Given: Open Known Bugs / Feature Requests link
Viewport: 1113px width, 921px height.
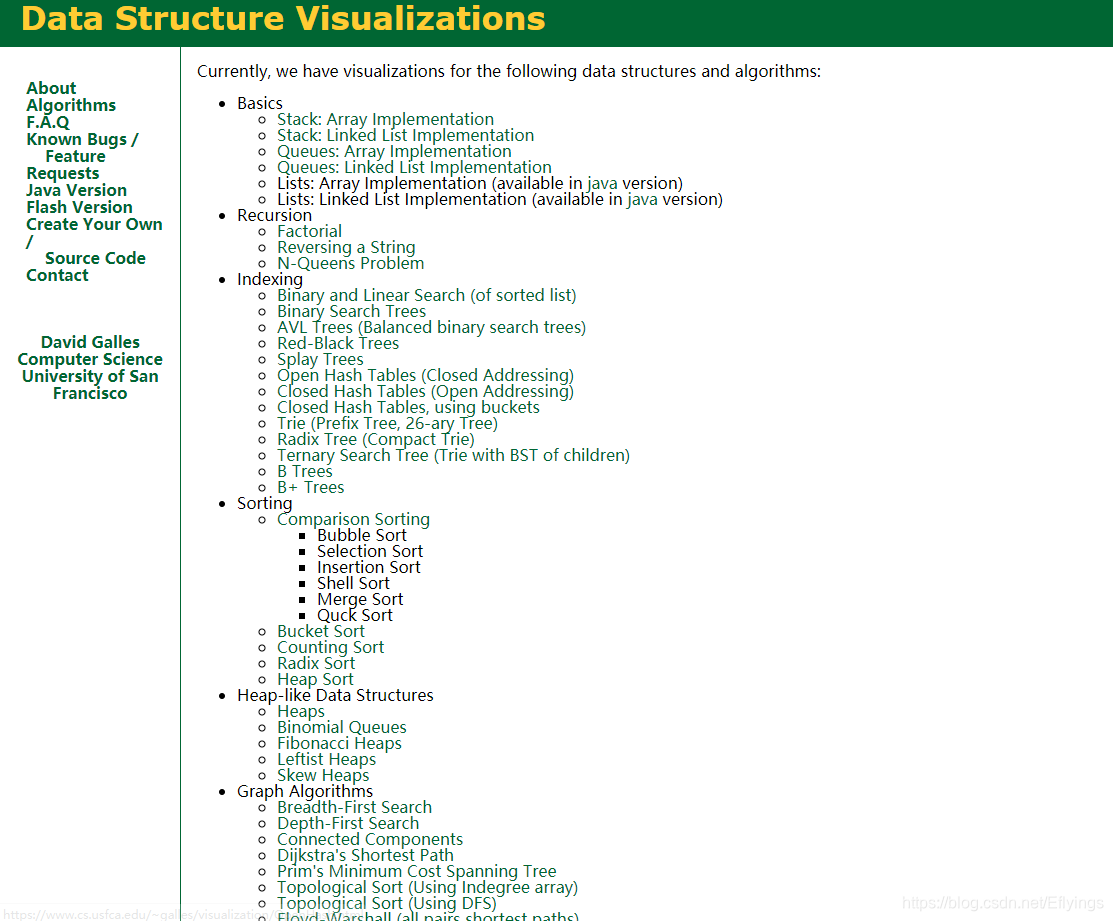Looking at the screenshot, I should coord(82,156).
